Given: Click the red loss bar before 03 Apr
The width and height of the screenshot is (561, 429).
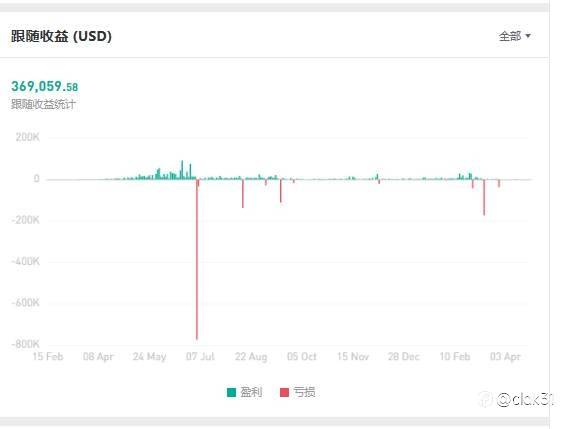Looking at the screenshot, I should tap(484, 197).
